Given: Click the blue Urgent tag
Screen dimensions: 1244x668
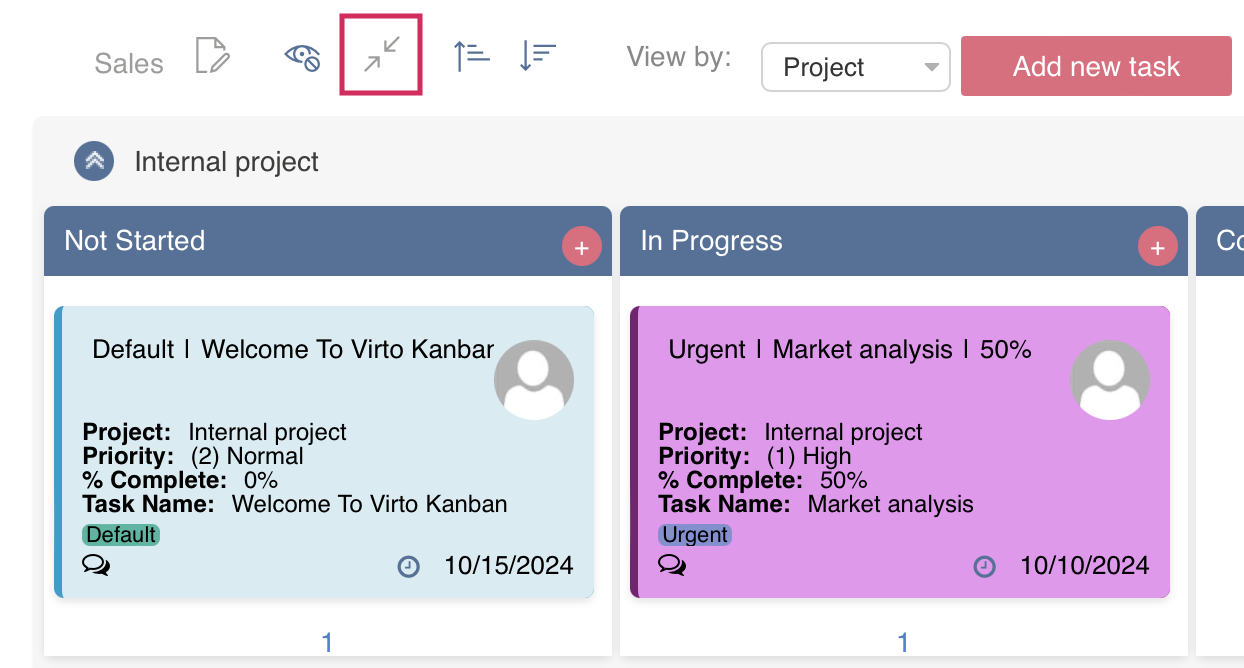Looking at the screenshot, I should pyautogui.click(x=696, y=535).
